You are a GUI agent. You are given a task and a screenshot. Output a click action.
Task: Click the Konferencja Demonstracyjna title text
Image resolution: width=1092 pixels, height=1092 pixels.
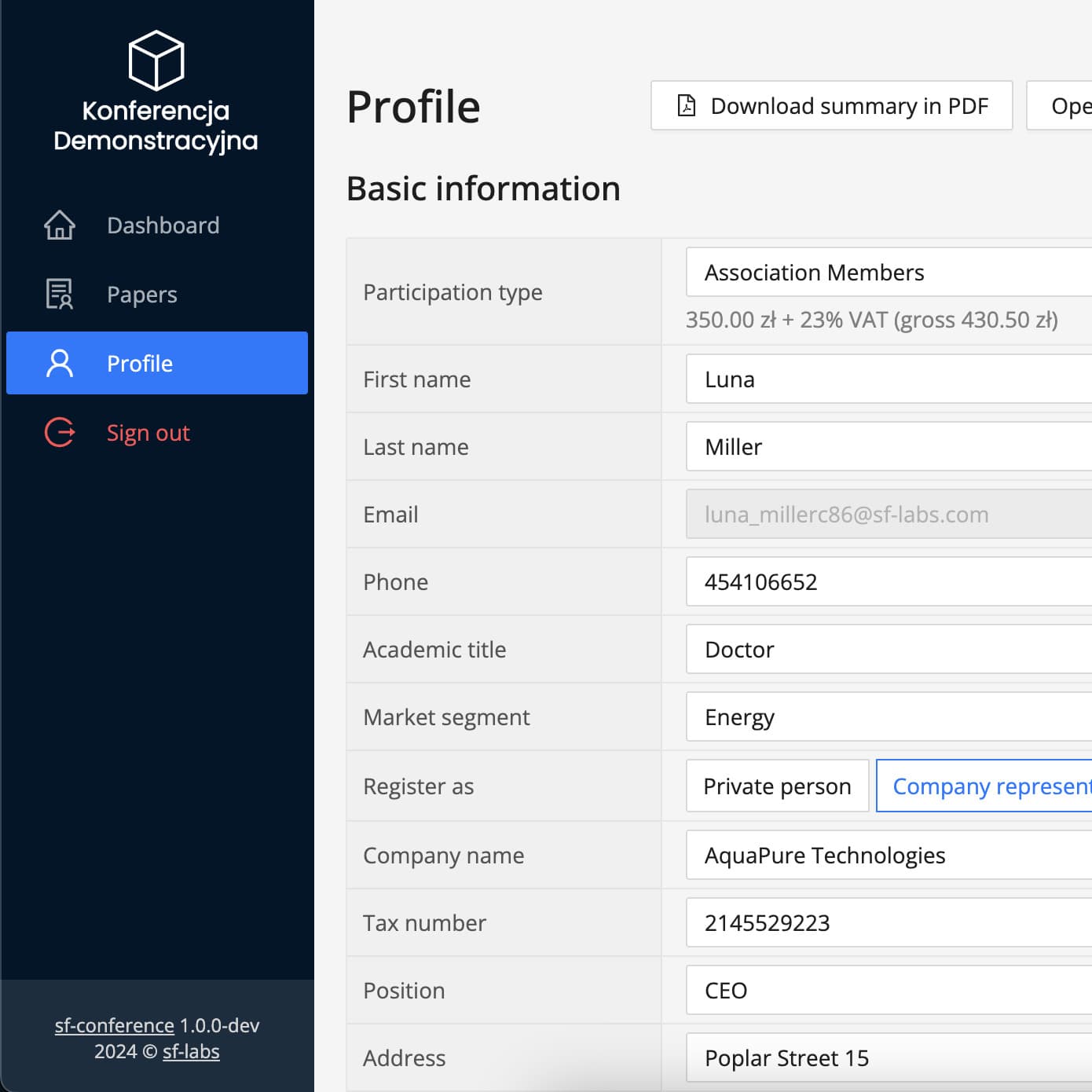pos(156,126)
